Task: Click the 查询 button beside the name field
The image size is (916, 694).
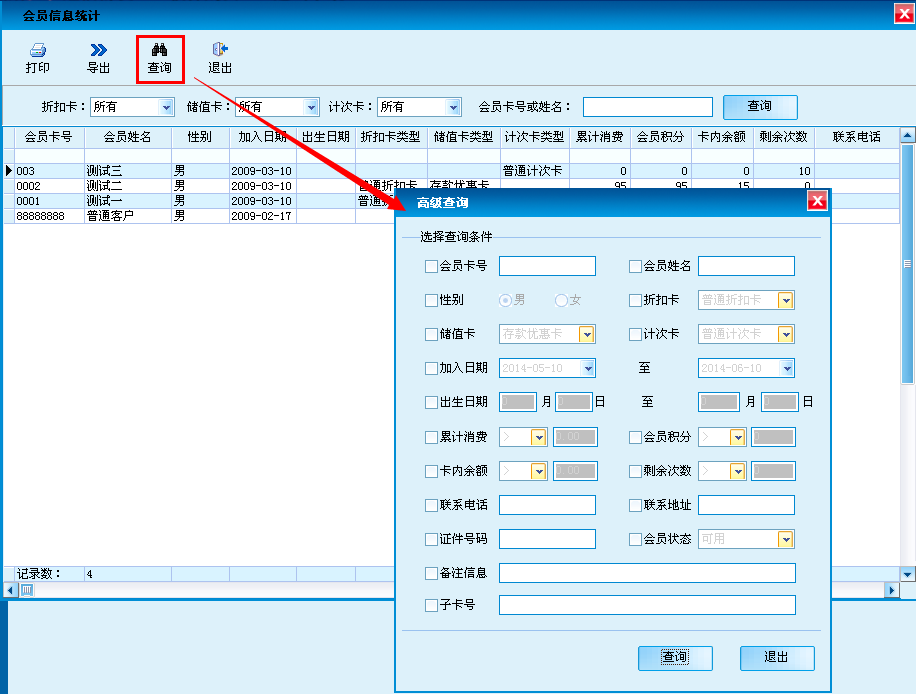Action: click(759, 106)
